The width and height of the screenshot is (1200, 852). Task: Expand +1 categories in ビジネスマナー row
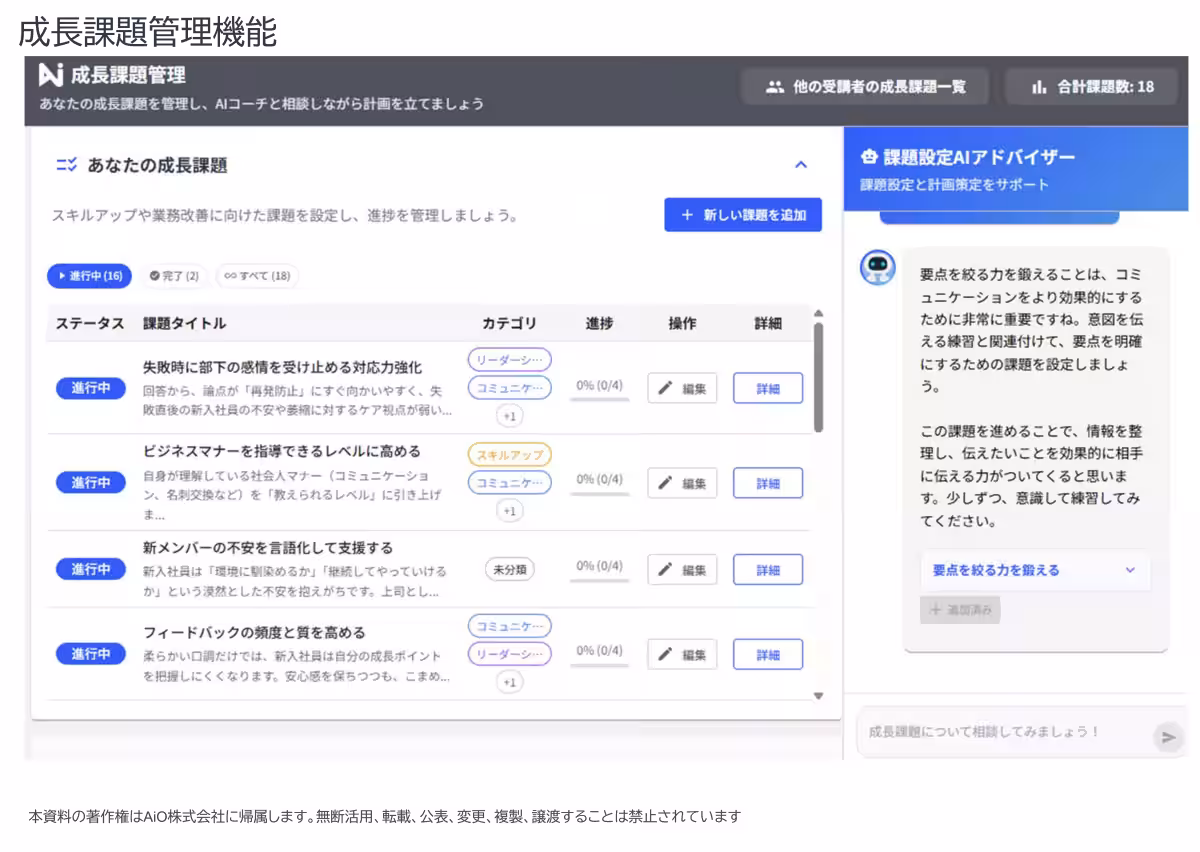pos(510,510)
